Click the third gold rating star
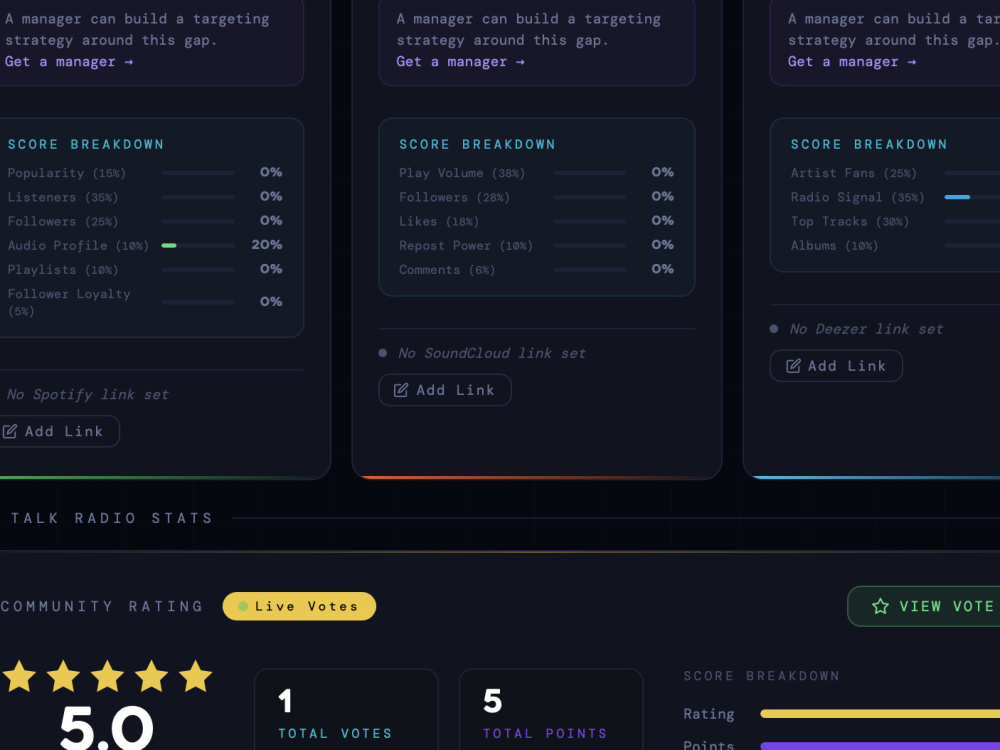The width and height of the screenshot is (1000, 750). pyautogui.click(x=107, y=677)
